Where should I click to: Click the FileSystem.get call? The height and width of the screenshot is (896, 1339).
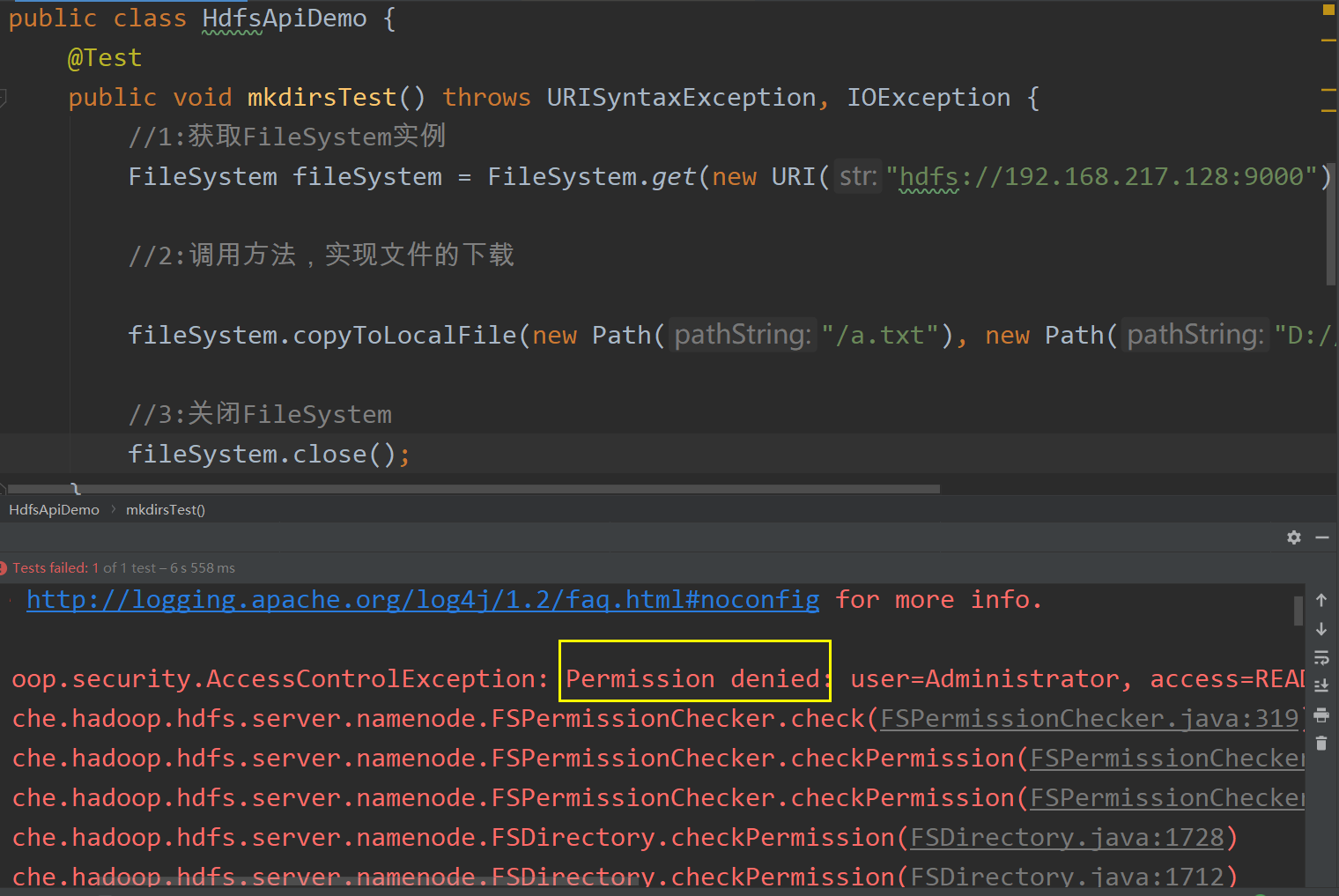[591, 177]
